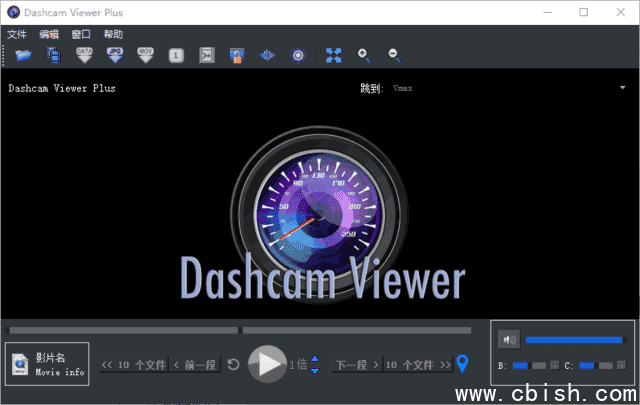Click the JPG export toolbar icon
Image resolution: width=640 pixels, height=405 pixels.
[x=115, y=55]
